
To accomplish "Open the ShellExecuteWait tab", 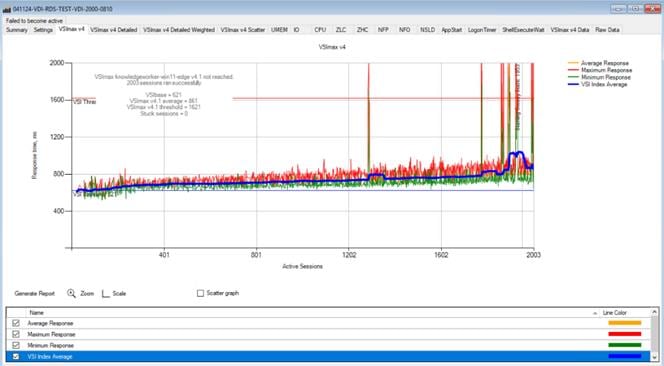I will pos(523,30).
